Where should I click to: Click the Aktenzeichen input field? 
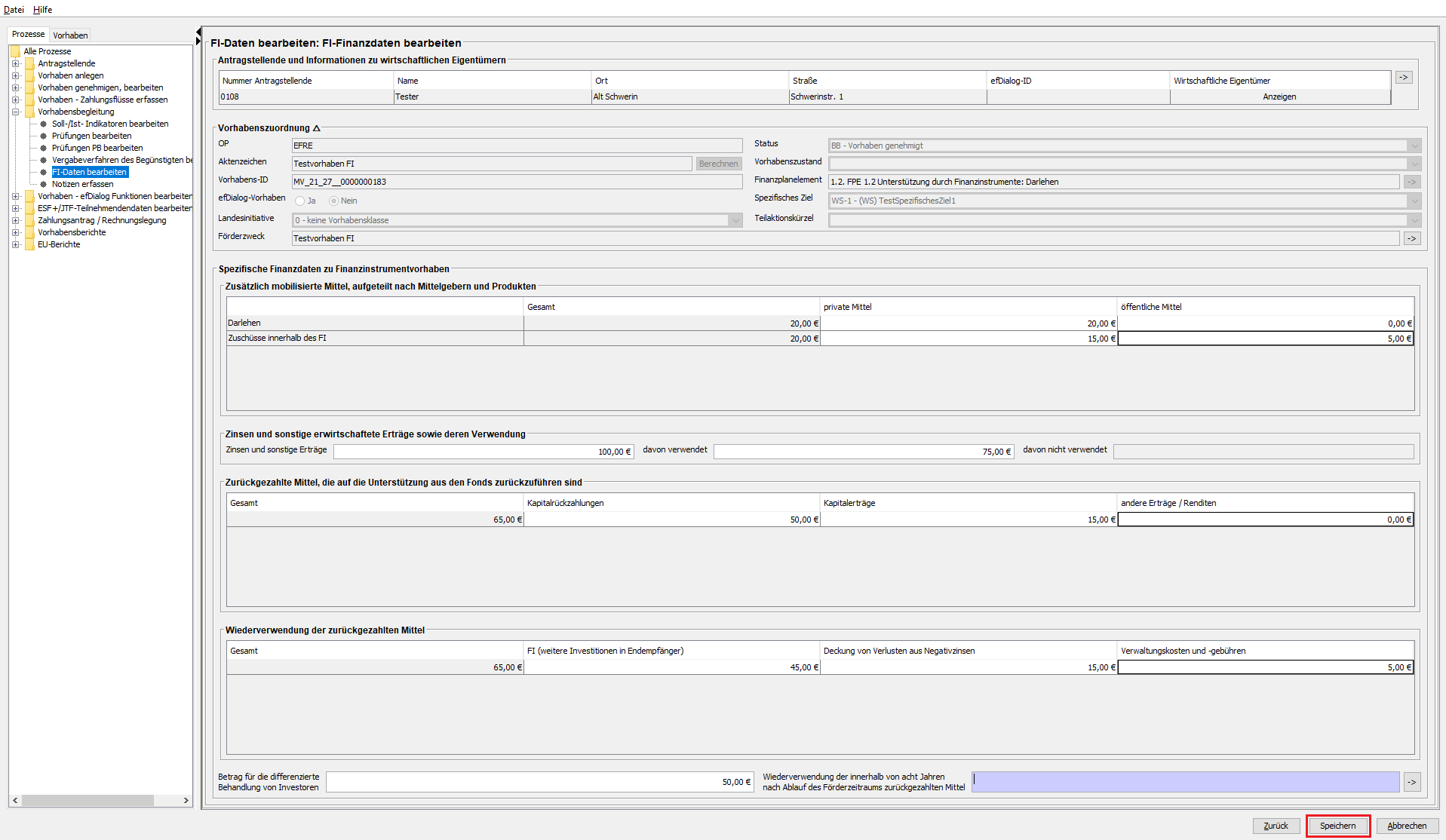[x=492, y=164]
